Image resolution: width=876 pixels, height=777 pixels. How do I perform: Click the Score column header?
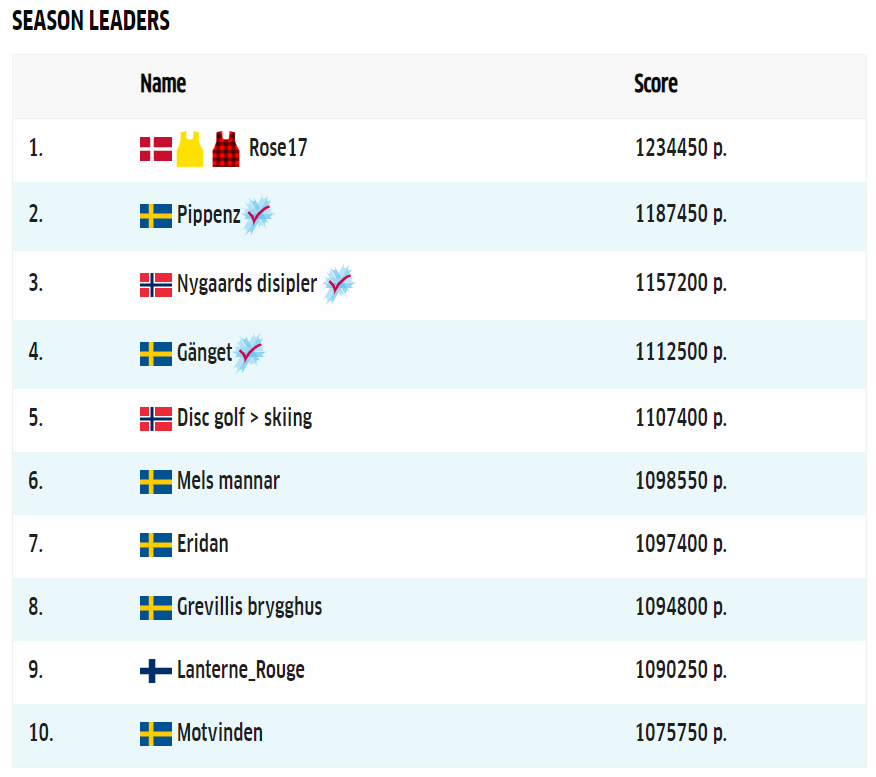pyautogui.click(x=655, y=84)
